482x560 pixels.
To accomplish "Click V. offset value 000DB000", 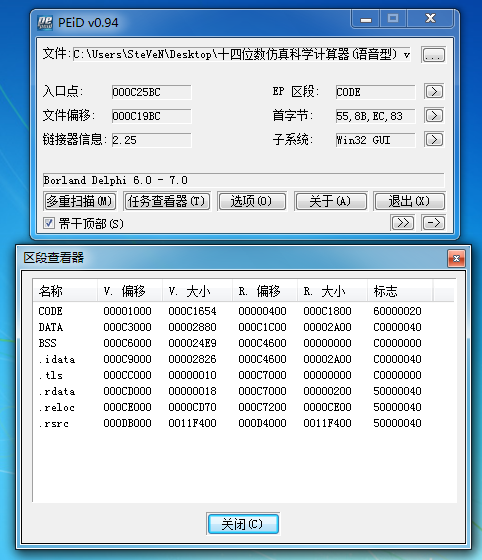I will (127, 423).
